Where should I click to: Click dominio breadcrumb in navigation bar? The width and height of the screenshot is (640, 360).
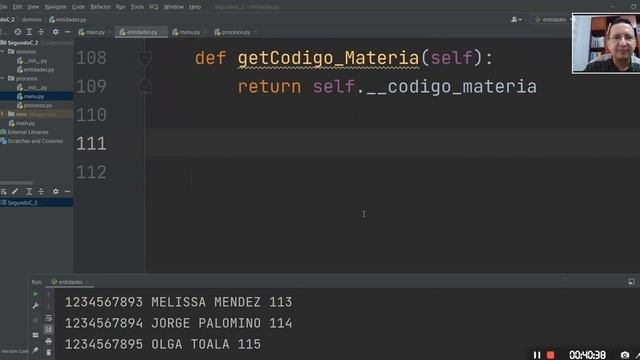point(32,20)
